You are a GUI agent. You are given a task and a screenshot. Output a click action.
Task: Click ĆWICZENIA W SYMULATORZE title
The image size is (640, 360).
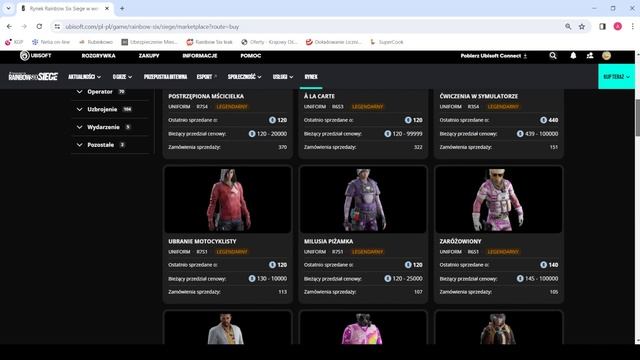point(479,96)
